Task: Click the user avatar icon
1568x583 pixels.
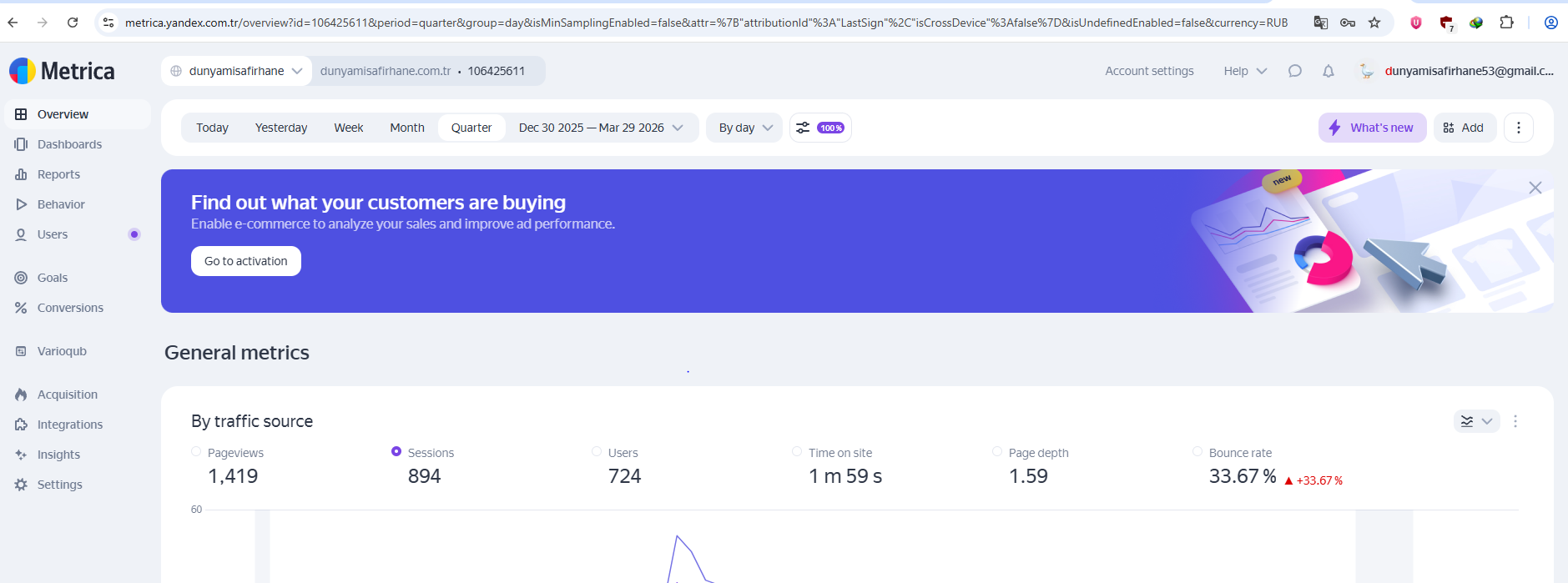Action: [x=1366, y=71]
